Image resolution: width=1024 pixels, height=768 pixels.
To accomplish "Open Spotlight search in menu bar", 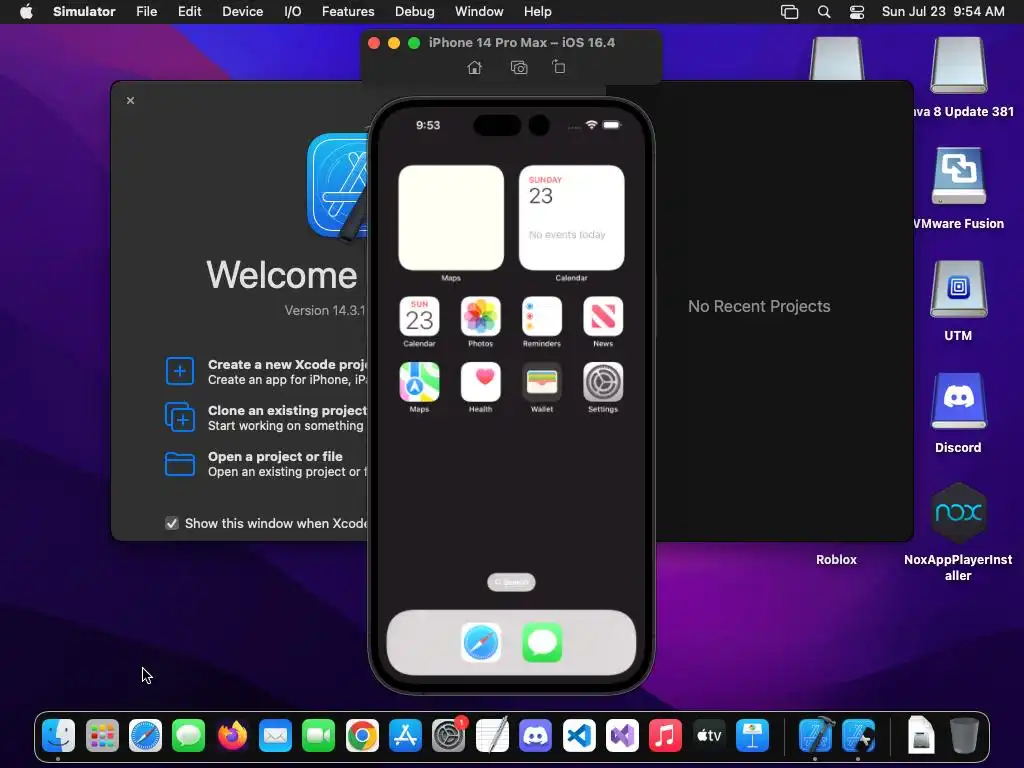I will point(824,12).
